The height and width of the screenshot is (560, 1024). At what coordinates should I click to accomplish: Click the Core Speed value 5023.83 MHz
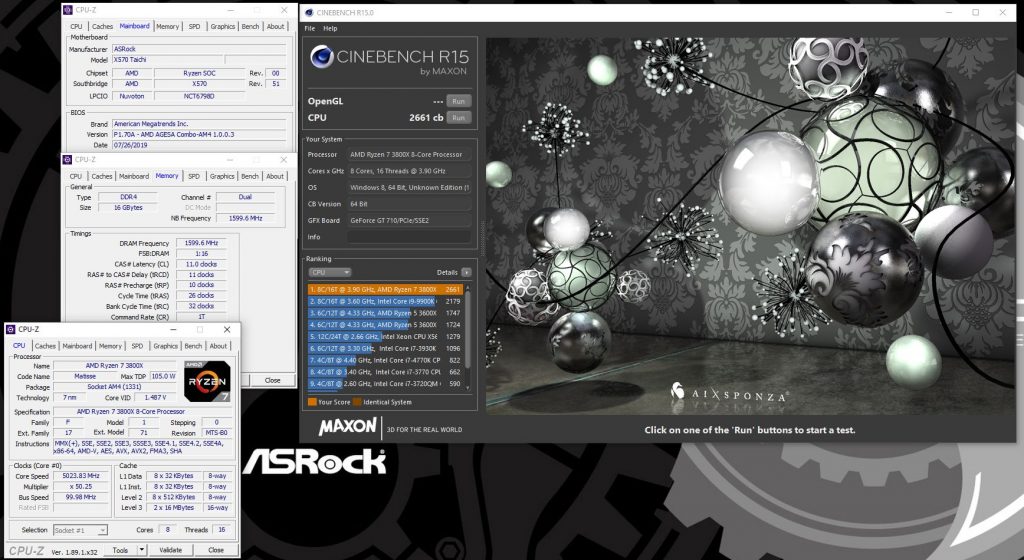[x=81, y=476]
